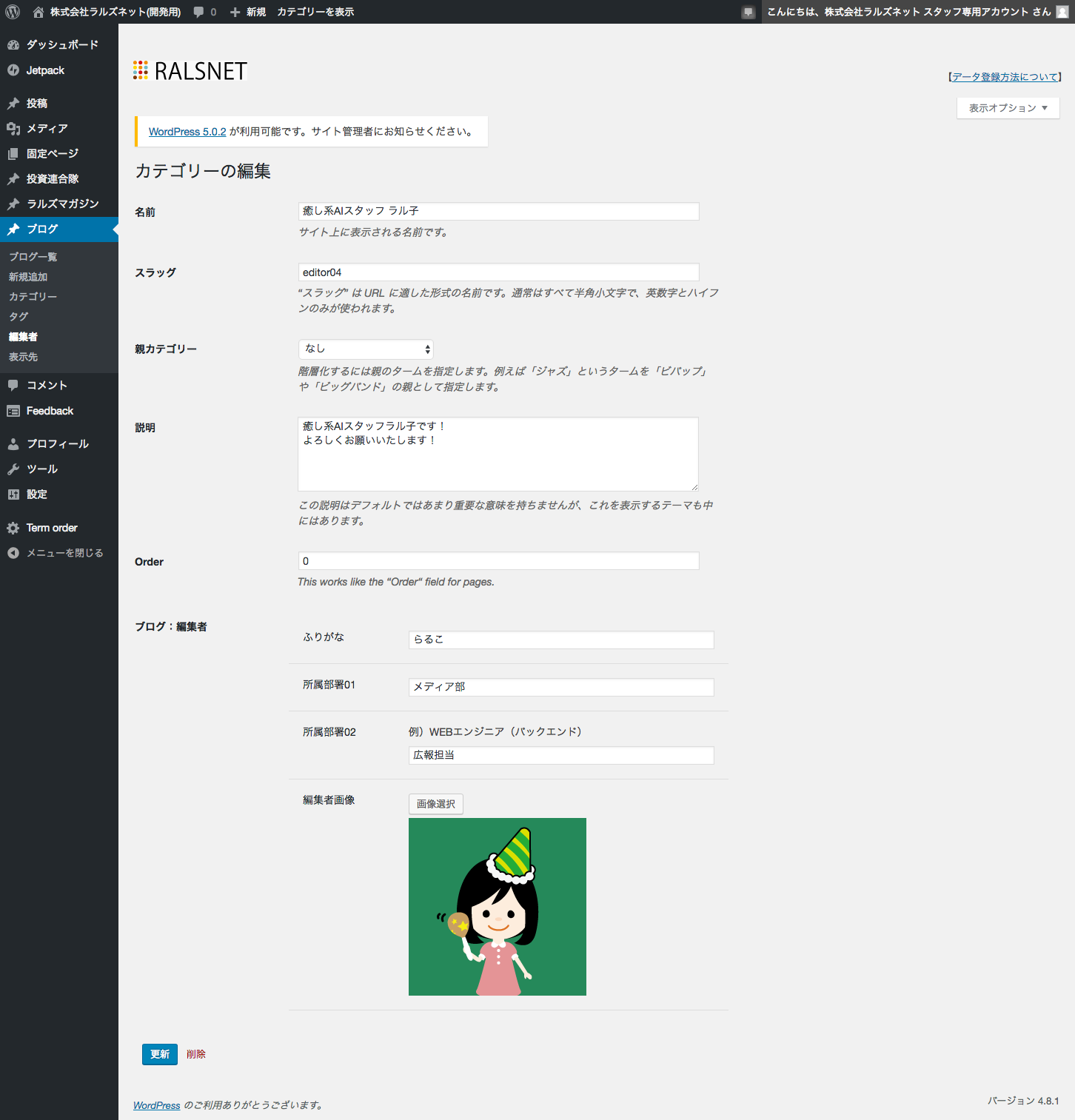Click the red 削除 delete link
1075x1120 pixels.
coord(196,1054)
